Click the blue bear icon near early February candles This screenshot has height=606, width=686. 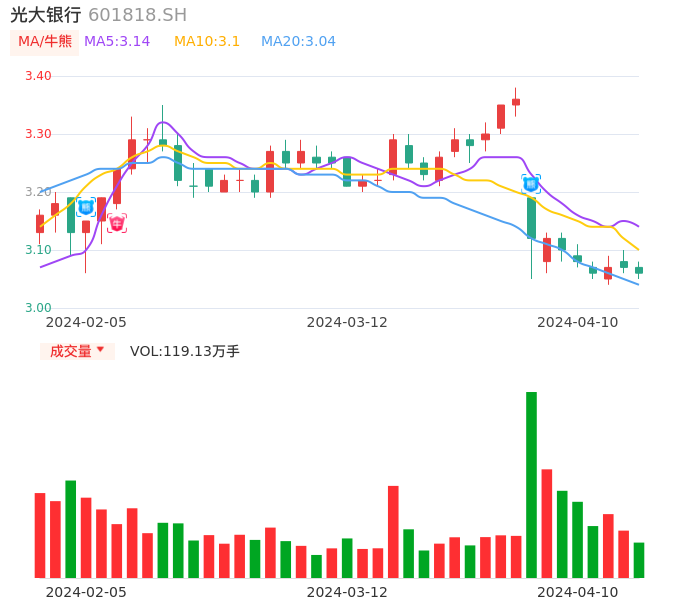[x=86, y=207]
